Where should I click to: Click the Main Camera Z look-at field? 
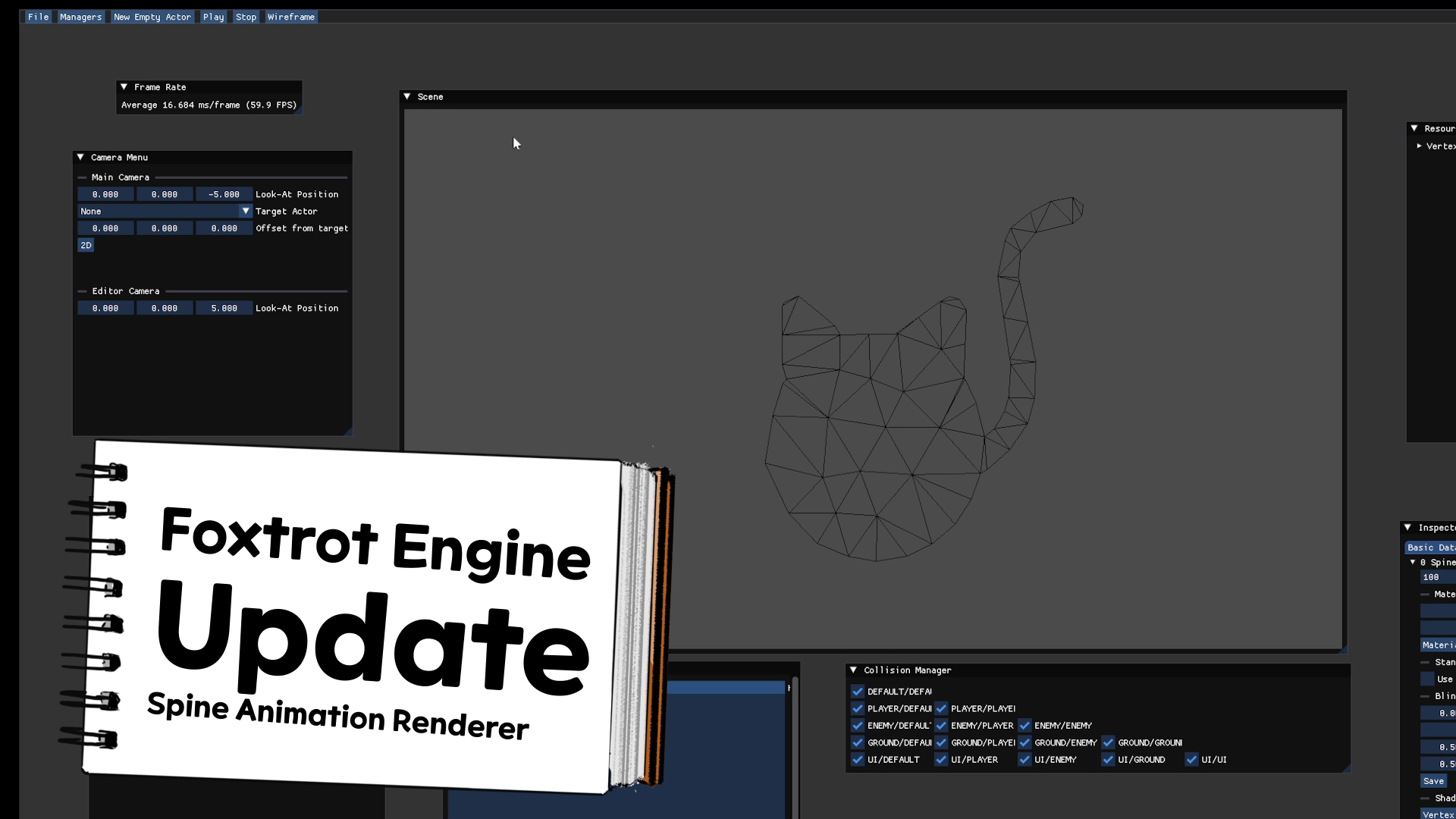[x=224, y=195]
